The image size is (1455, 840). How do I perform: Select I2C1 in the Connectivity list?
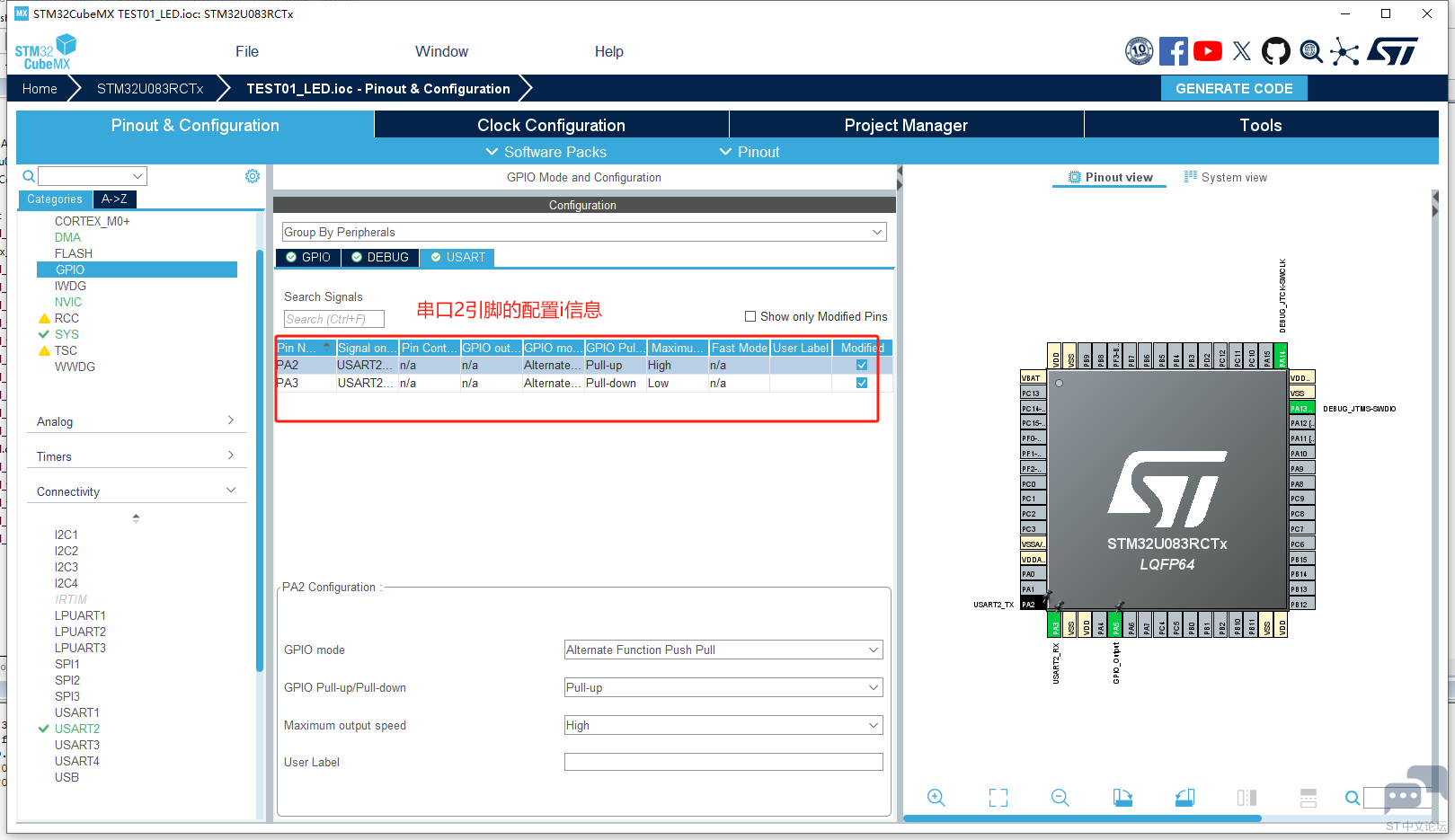[x=67, y=535]
